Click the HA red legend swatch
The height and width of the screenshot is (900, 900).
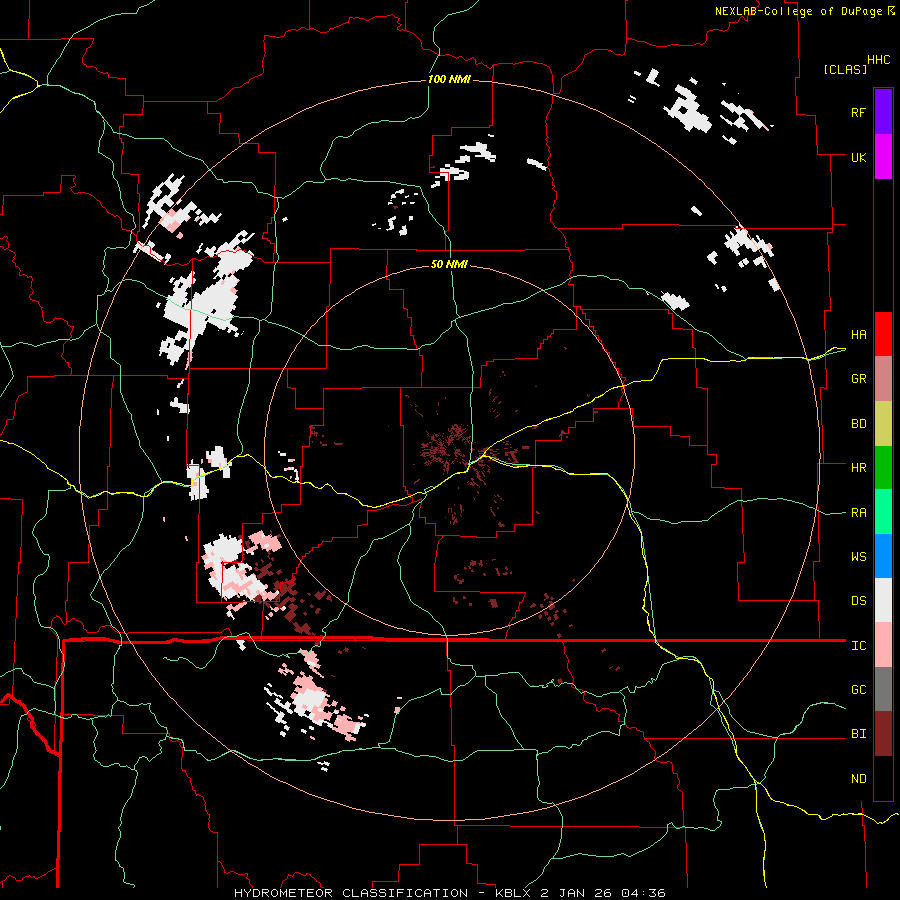point(883,334)
